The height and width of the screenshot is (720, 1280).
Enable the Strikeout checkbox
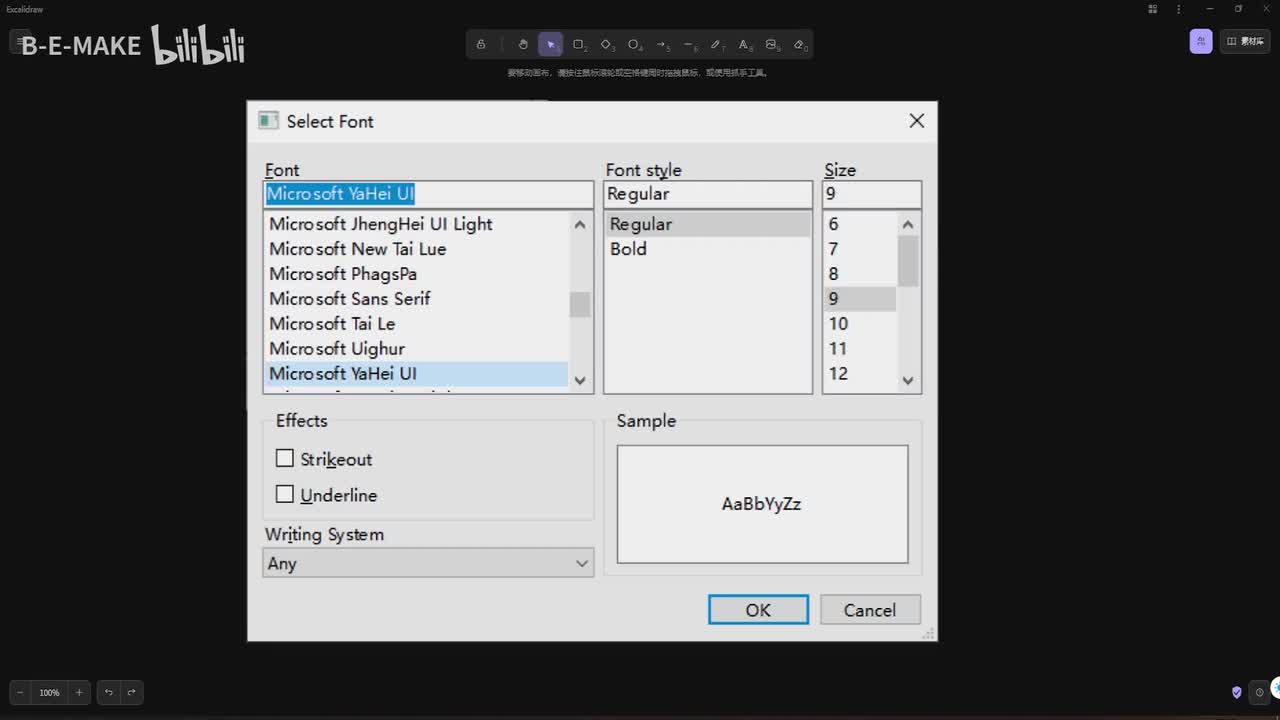[x=285, y=458]
